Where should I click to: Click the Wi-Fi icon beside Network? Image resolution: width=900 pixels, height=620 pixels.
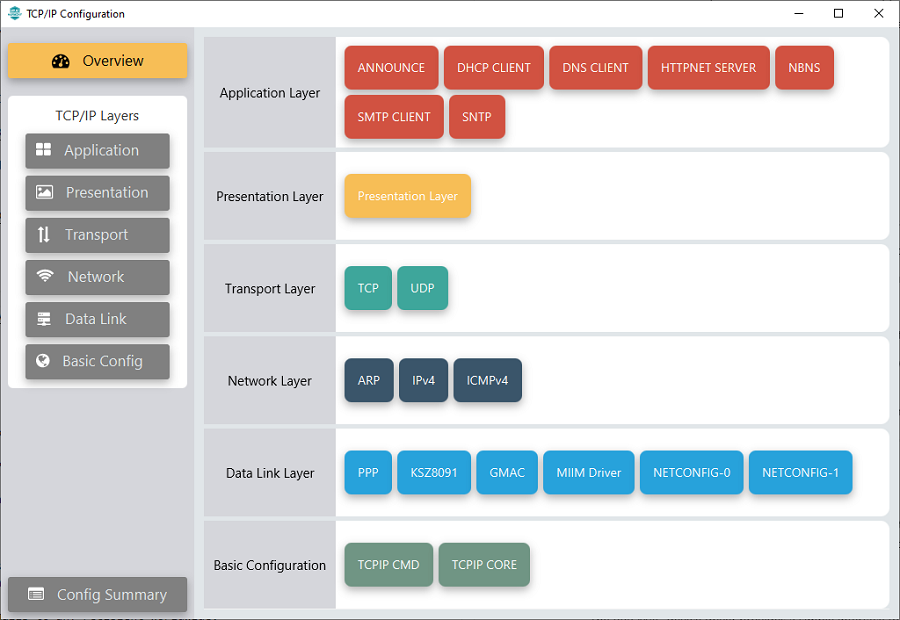click(45, 277)
